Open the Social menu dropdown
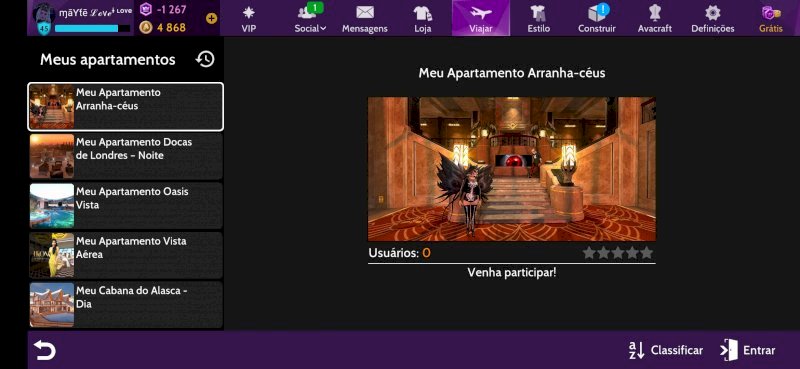The image size is (800, 369). [x=310, y=18]
